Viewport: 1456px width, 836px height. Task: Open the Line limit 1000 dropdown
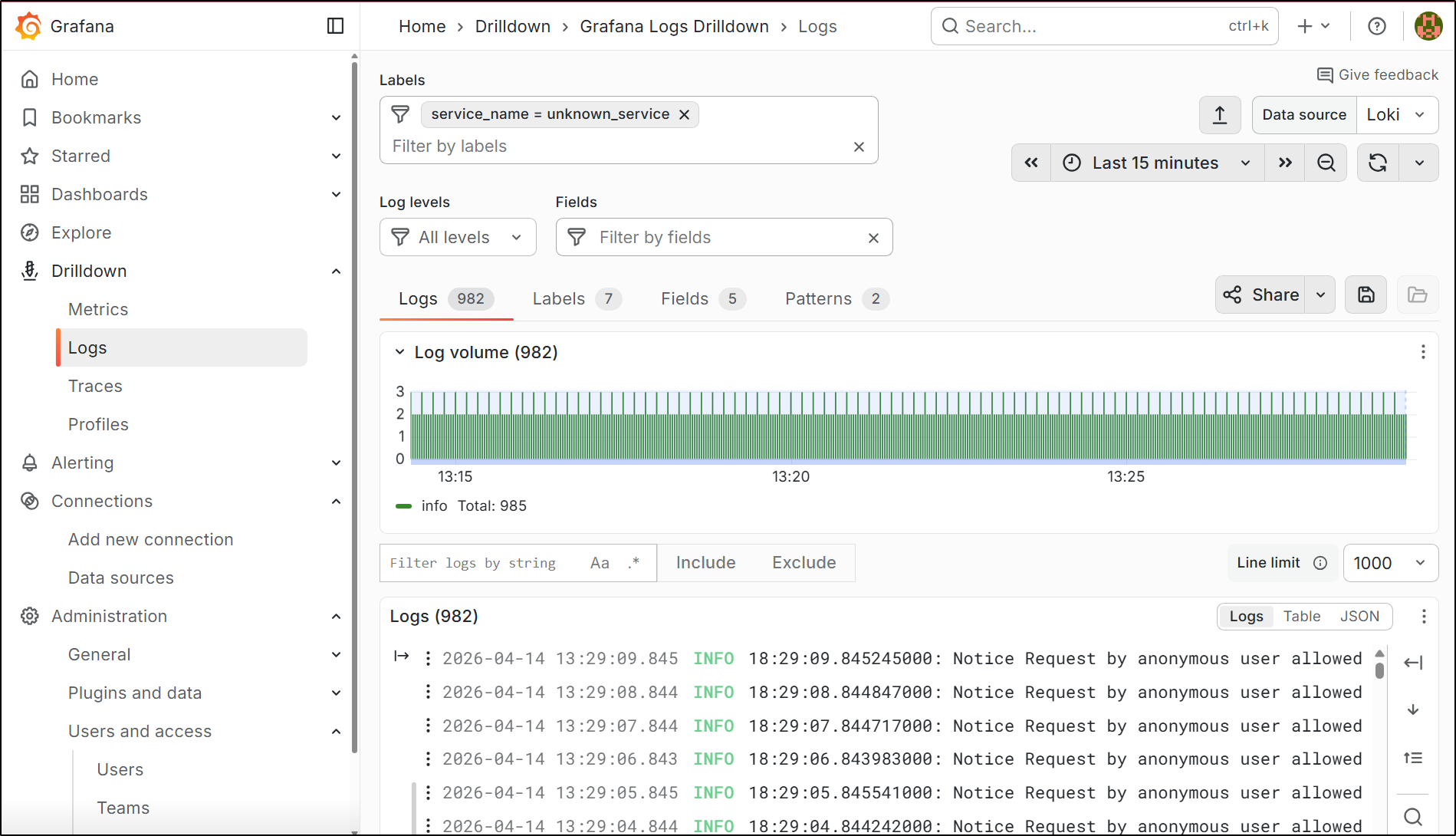[x=1390, y=563]
